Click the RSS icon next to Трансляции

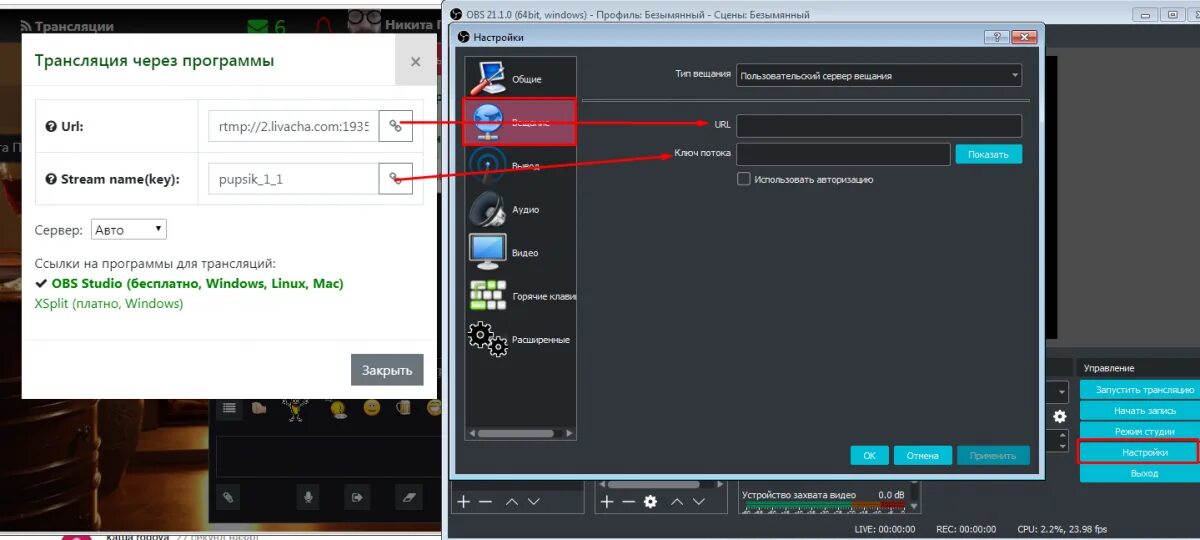click(27, 27)
